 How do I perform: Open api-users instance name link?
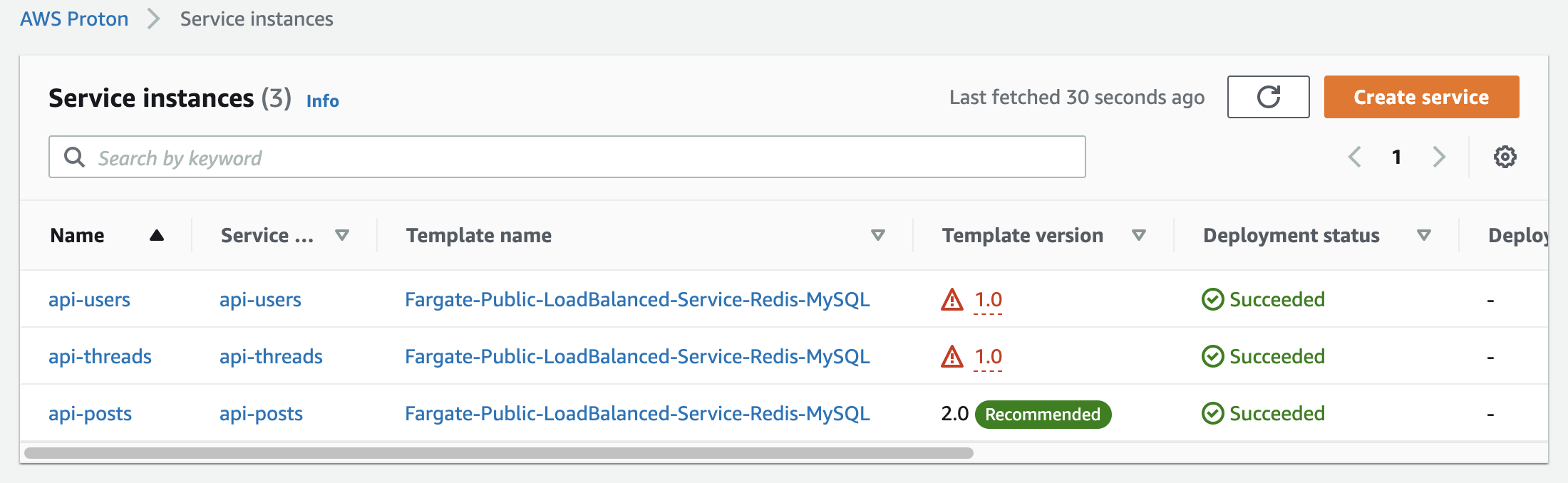tap(89, 299)
